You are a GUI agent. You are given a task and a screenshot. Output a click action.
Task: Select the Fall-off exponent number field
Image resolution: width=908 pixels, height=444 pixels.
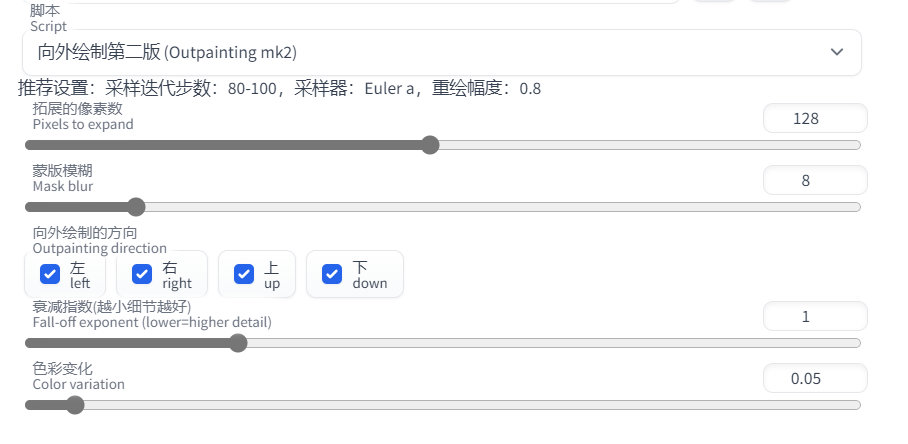814,316
